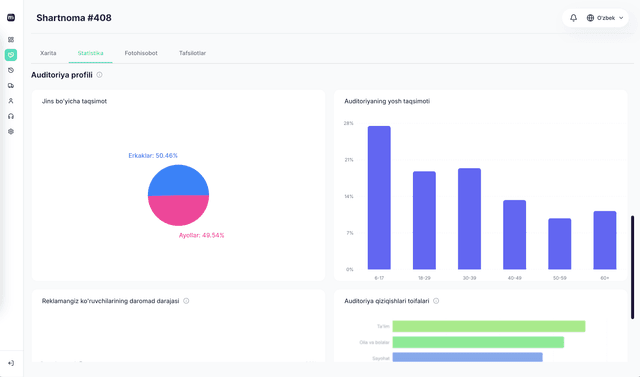This screenshot has height=377, width=640.
Task: Click Reklamangiz ko'ruvchilarining daromad darajasi heading
Action: [x=110, y=301]
